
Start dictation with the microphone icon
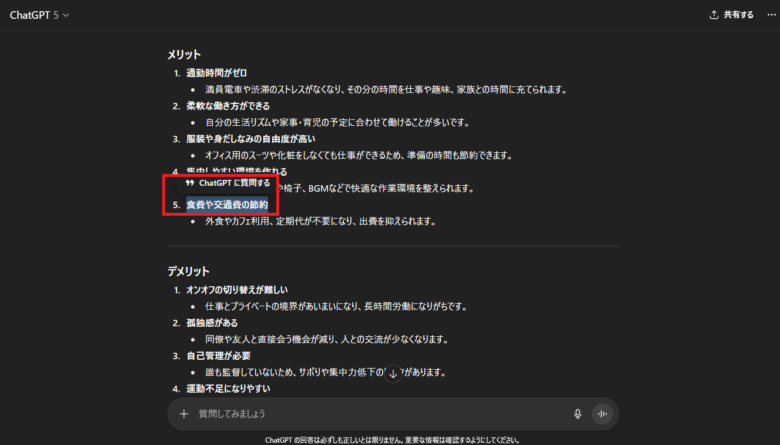(x=577, y=414)
